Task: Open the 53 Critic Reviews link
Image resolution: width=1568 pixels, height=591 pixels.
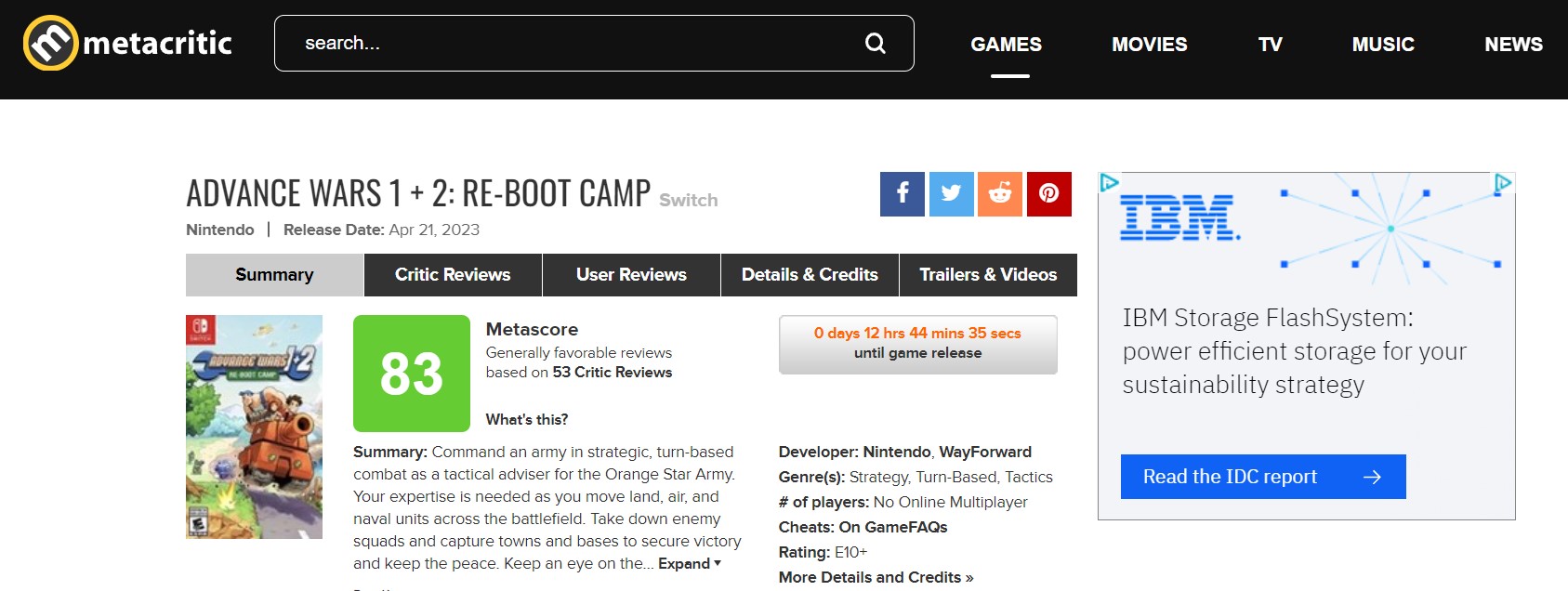Action: tap(613, 373)
